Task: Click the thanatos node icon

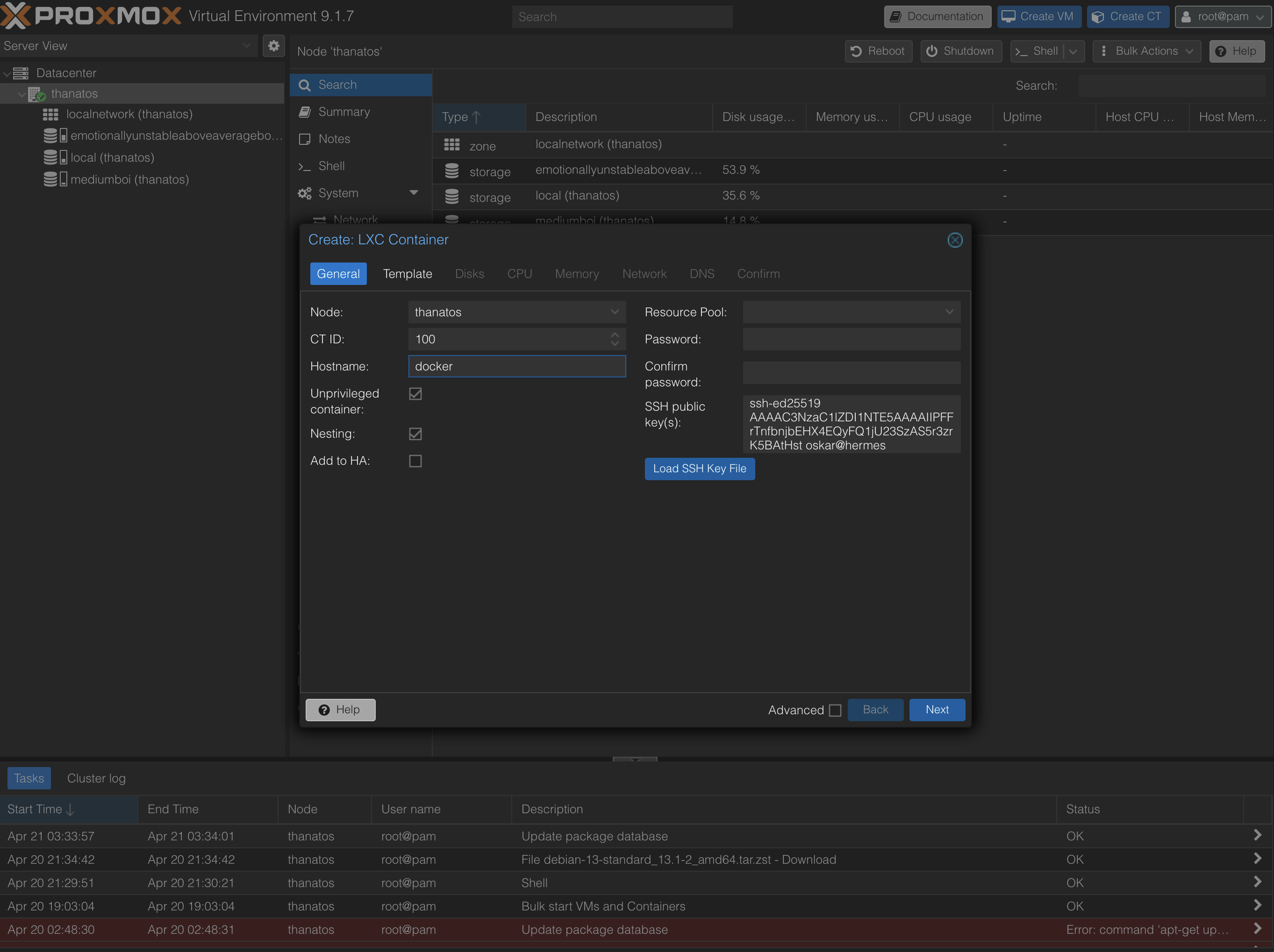Action: [x=36, y=94]
